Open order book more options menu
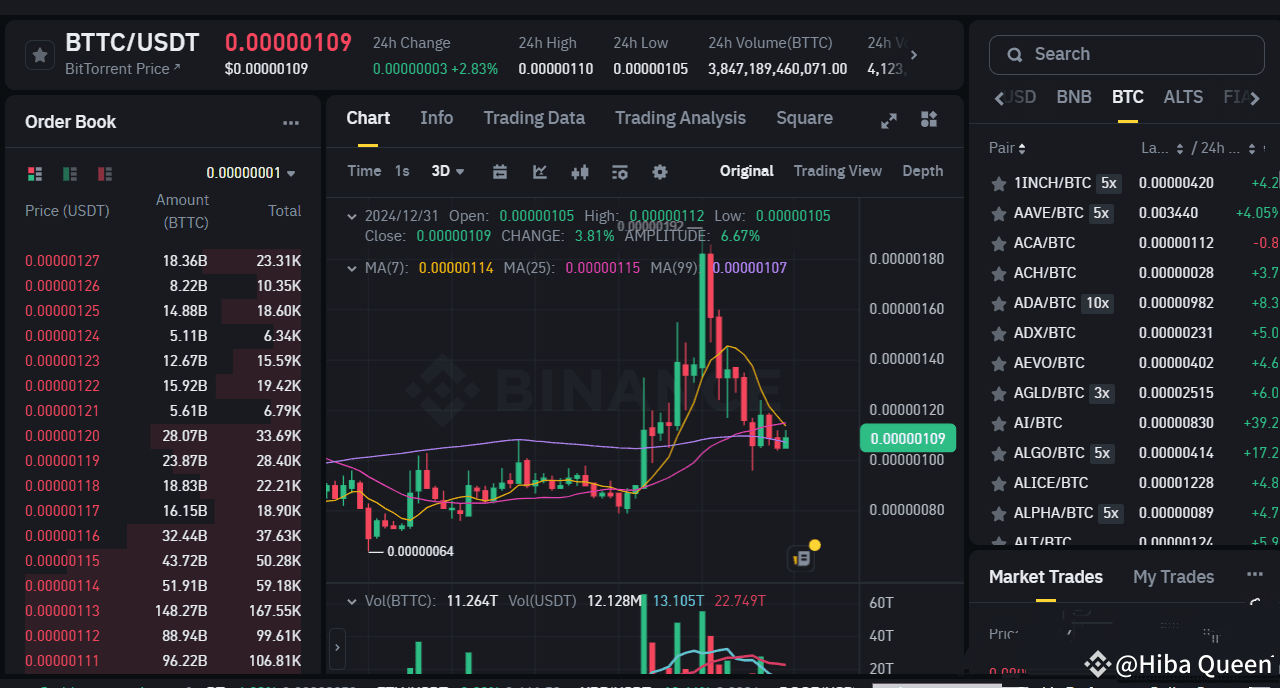The height and width of the screenshot is (688, 1280). click(291, 123)
